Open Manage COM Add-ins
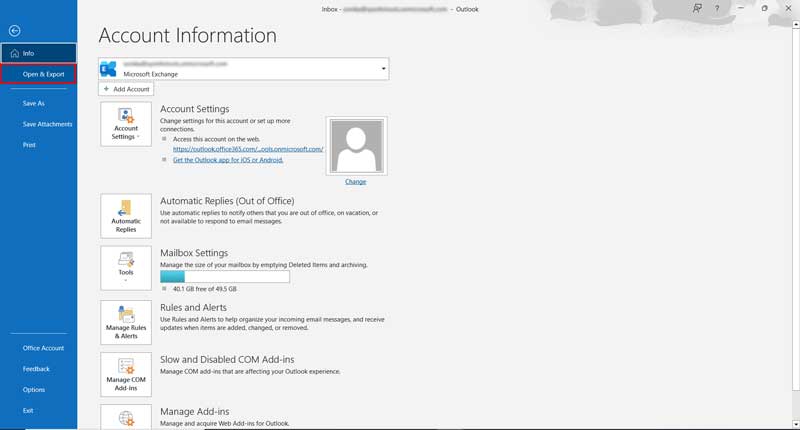 [x=126, y=374]
